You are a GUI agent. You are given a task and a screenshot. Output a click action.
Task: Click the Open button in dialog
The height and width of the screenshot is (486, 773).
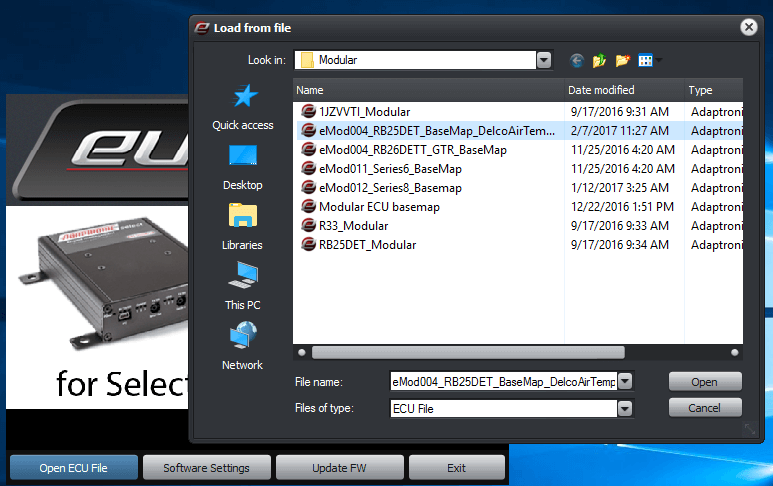(705, 382)
